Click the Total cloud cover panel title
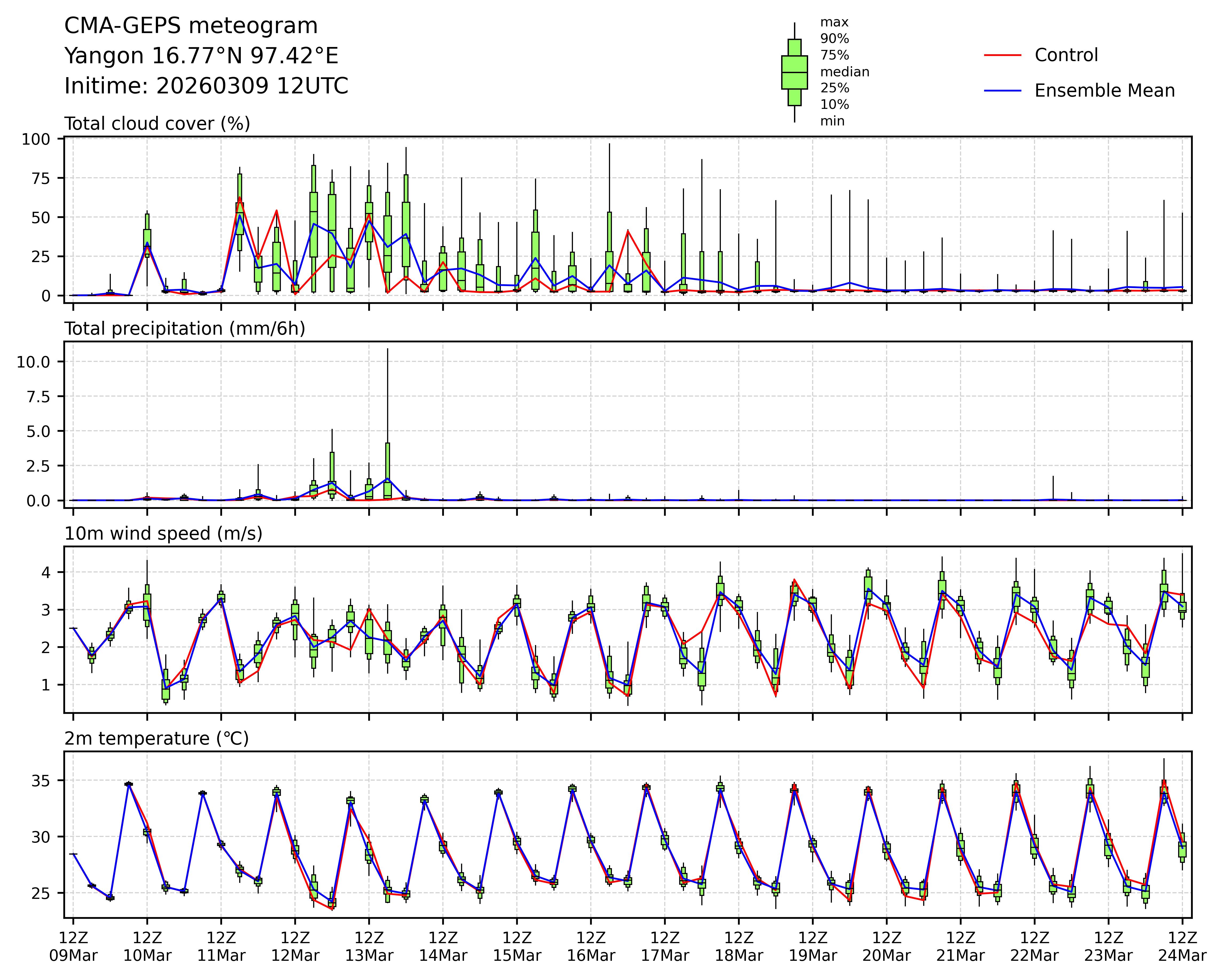The height and width of the screenshot is (980, 1223). click(157, 124)
